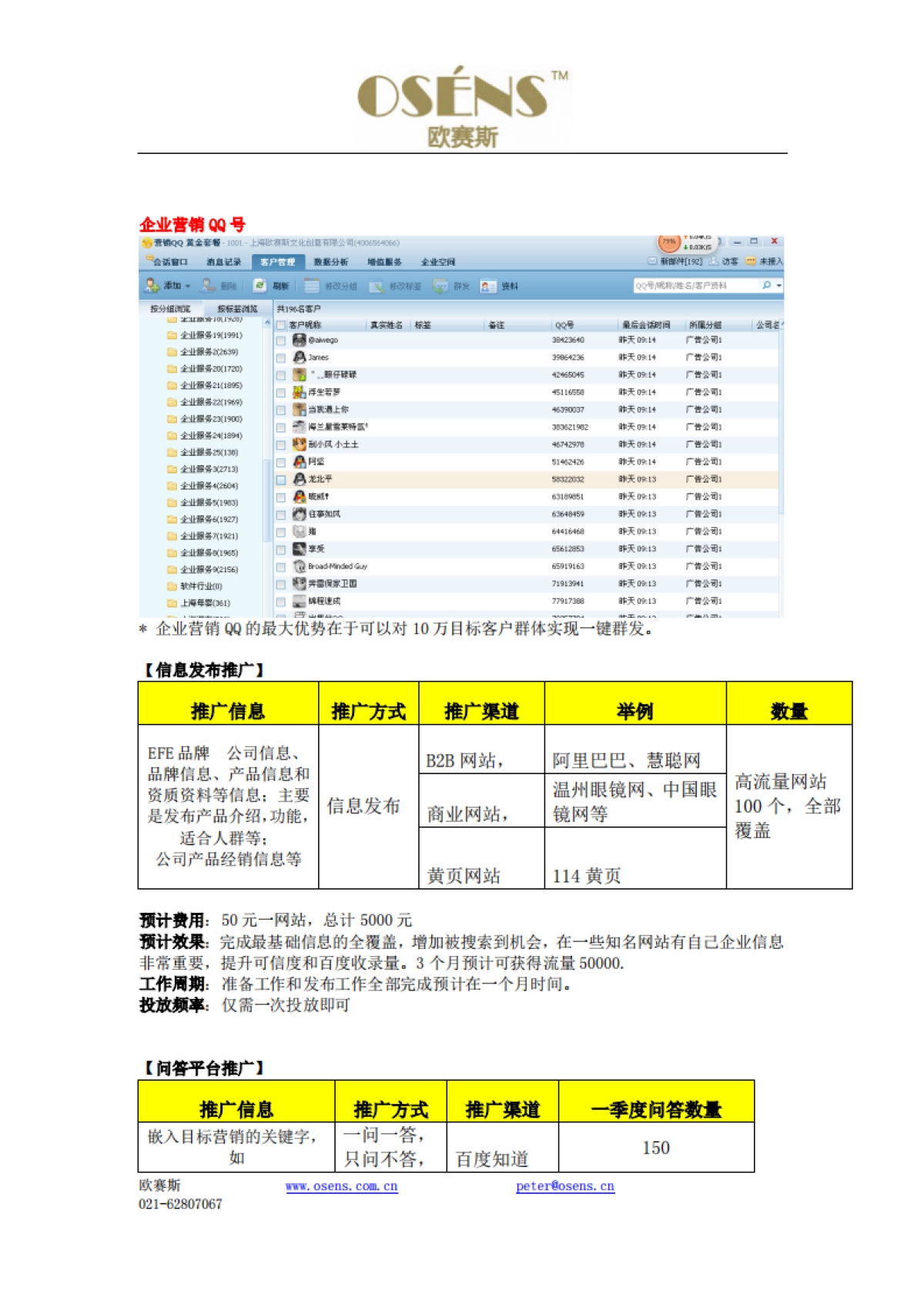Click James penguin avatar
The width and height of the screenshot is (924, 1308).
[300, 357]
